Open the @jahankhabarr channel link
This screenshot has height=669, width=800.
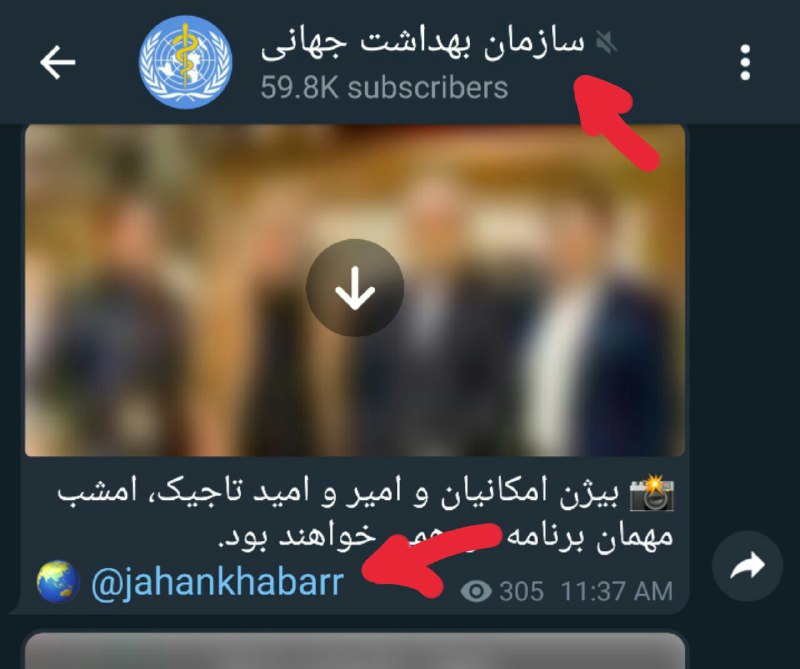tap(217, 582)
